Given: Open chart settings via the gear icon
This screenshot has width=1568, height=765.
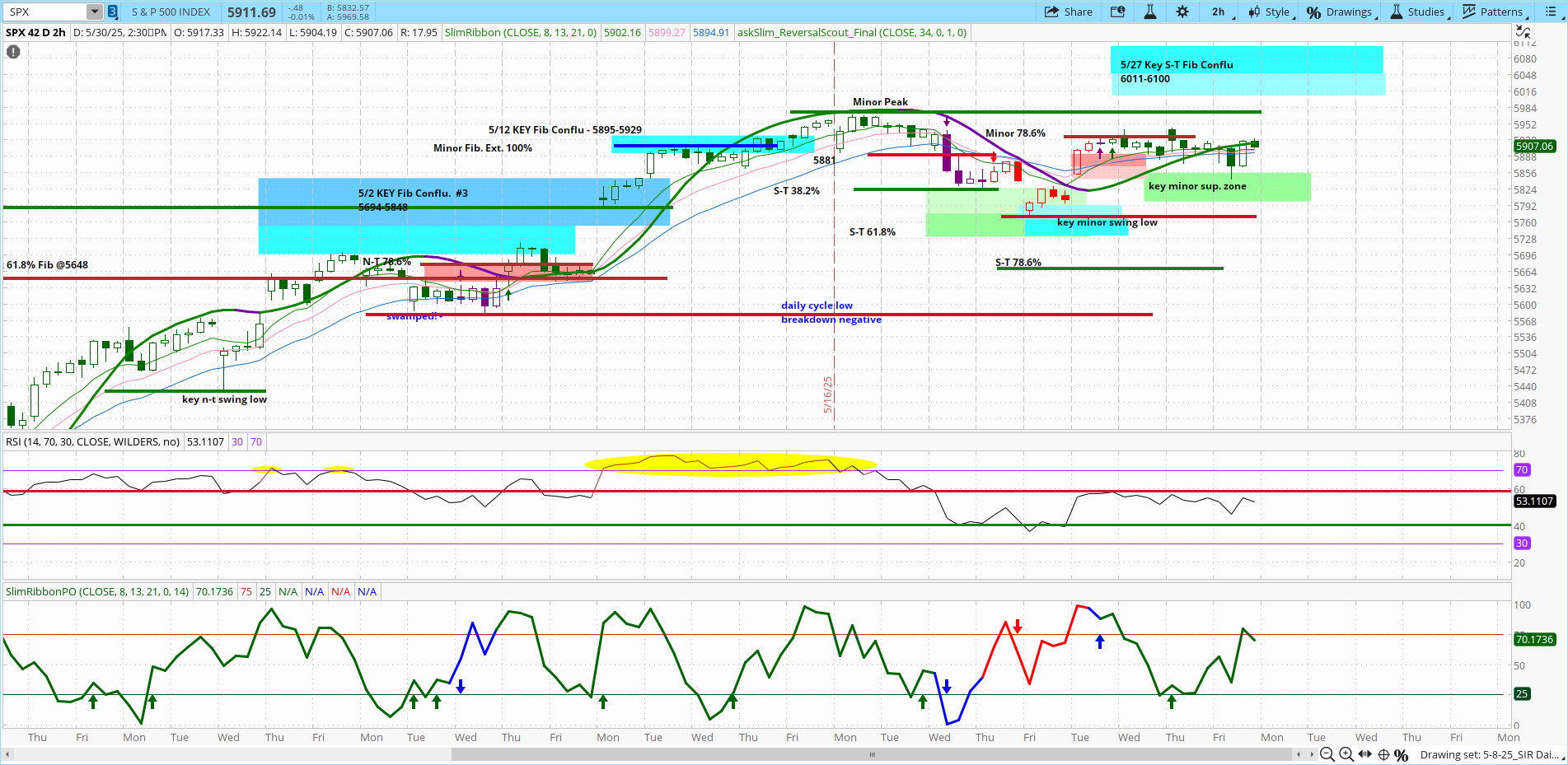Looking at the screenshot, I should point(1182,12).
